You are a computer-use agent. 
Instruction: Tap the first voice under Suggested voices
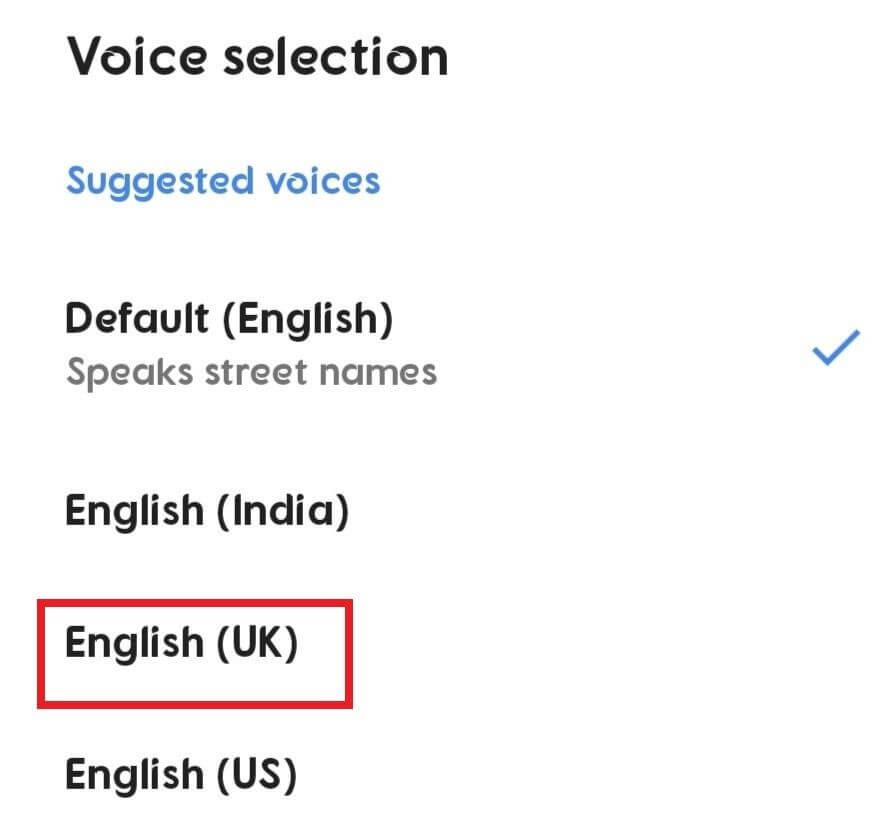(x=228, y=318)
